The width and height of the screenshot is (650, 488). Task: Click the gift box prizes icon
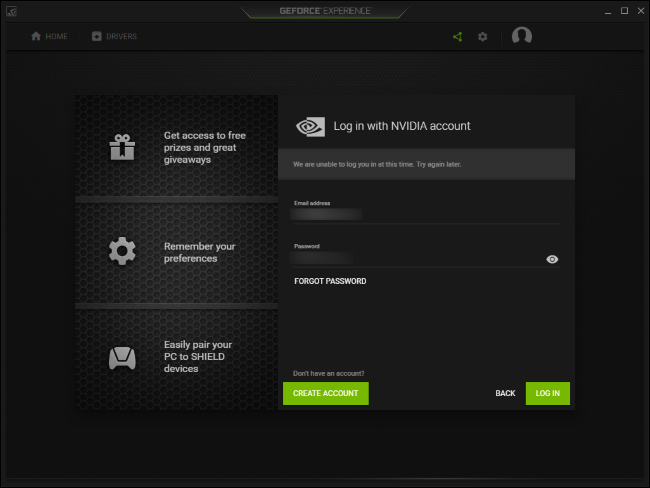(x=122, y=147)
